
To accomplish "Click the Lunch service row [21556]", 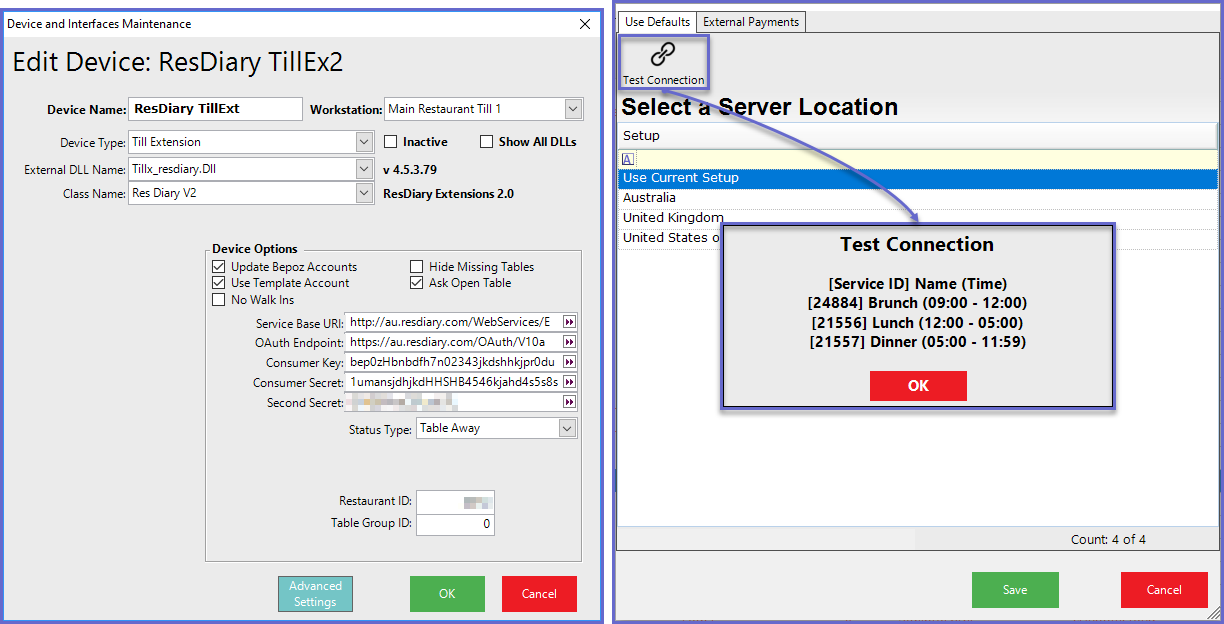I will coord(917,323).
